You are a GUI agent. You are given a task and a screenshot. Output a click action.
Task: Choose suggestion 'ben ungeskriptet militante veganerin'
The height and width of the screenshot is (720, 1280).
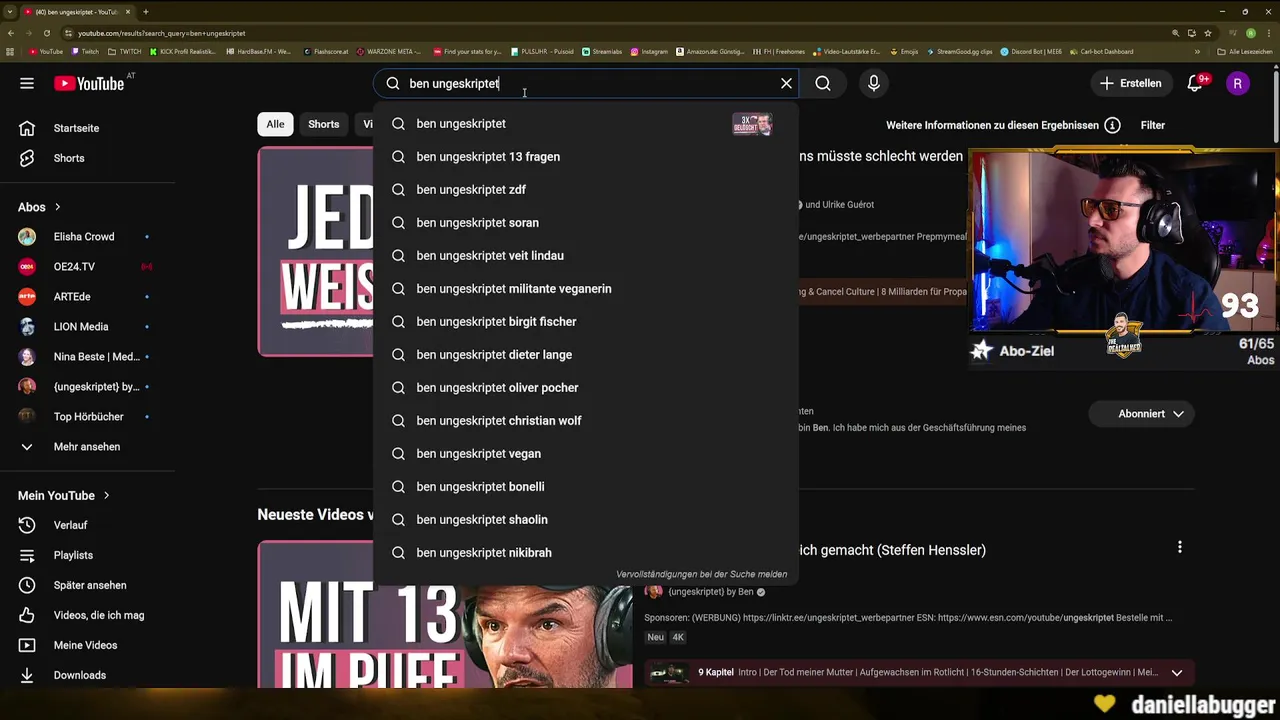(x=585, y=288)
